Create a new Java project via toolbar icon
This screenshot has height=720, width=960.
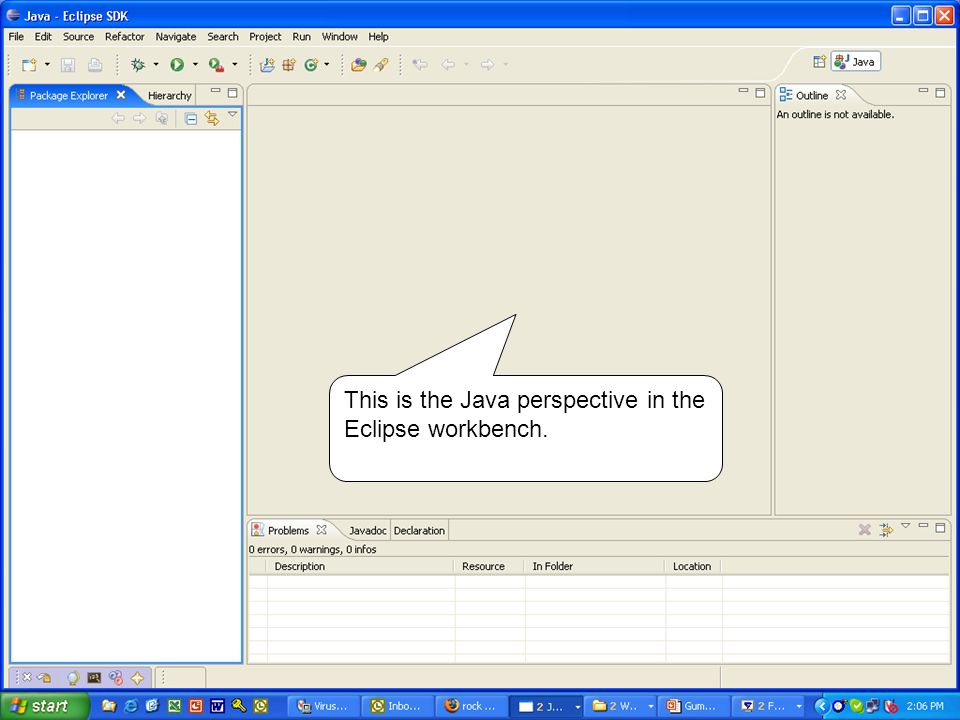[x=267, y=64]
